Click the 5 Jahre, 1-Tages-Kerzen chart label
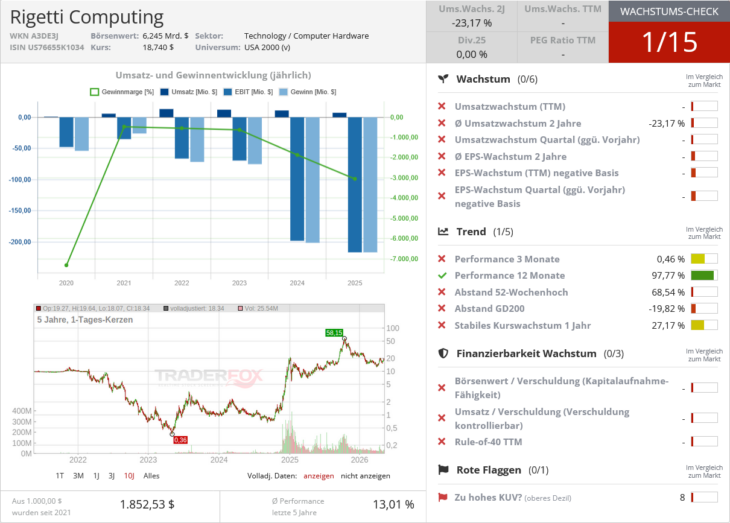The height and width of the screenshot is (523, 730). [85, 319]
